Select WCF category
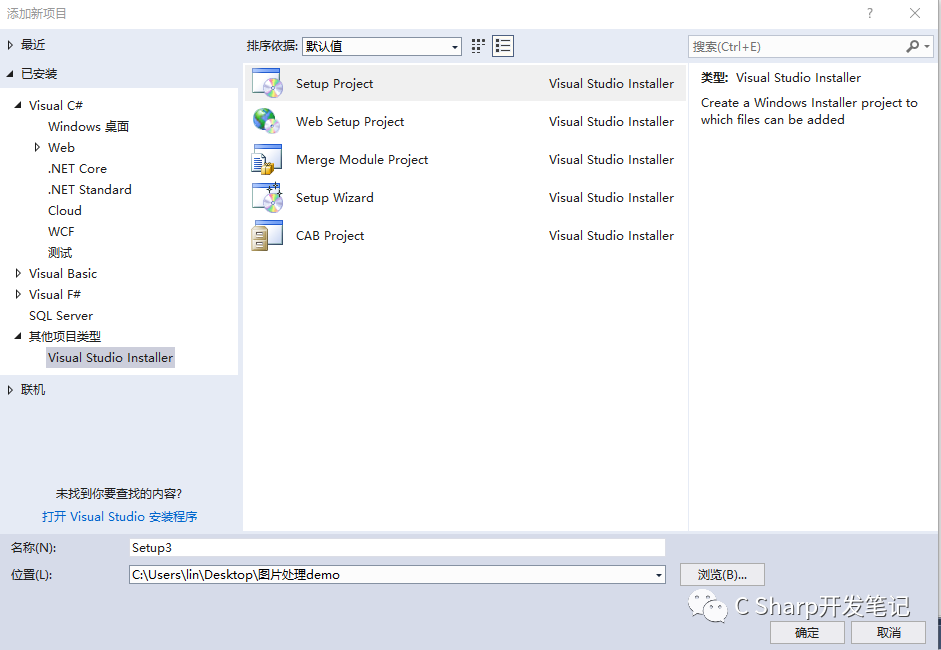Screen dimensions: 941x650 tap(61, 232)
